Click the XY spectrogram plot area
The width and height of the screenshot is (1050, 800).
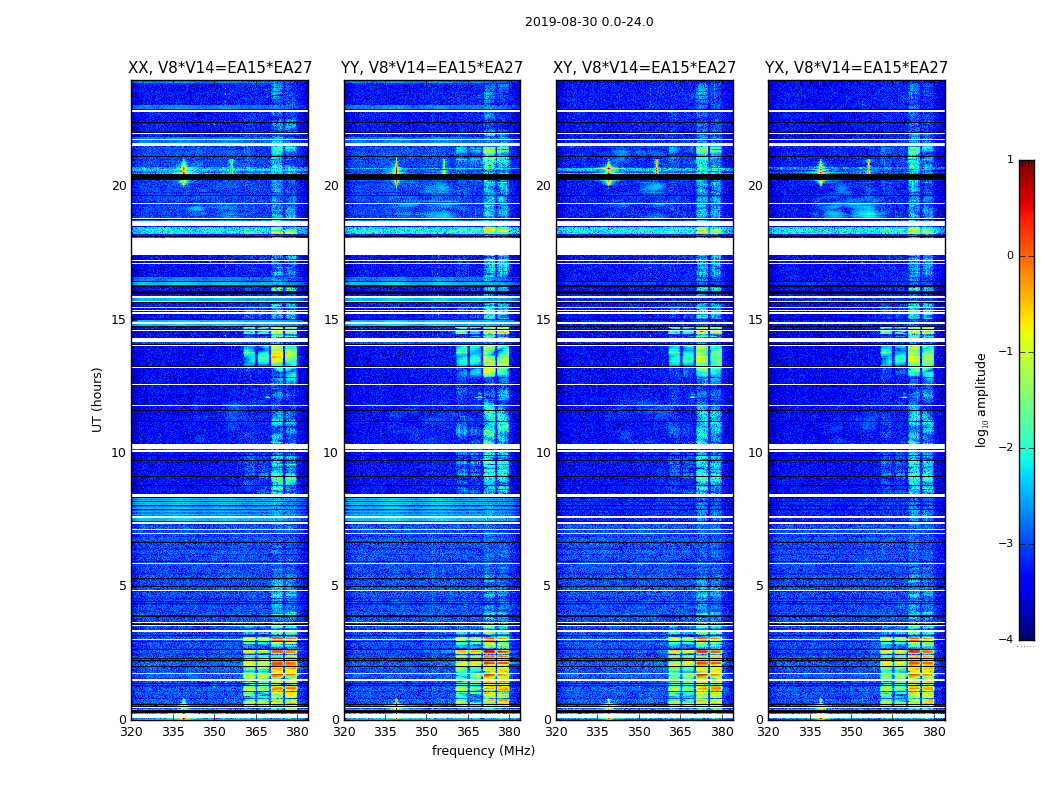(645, 400)
